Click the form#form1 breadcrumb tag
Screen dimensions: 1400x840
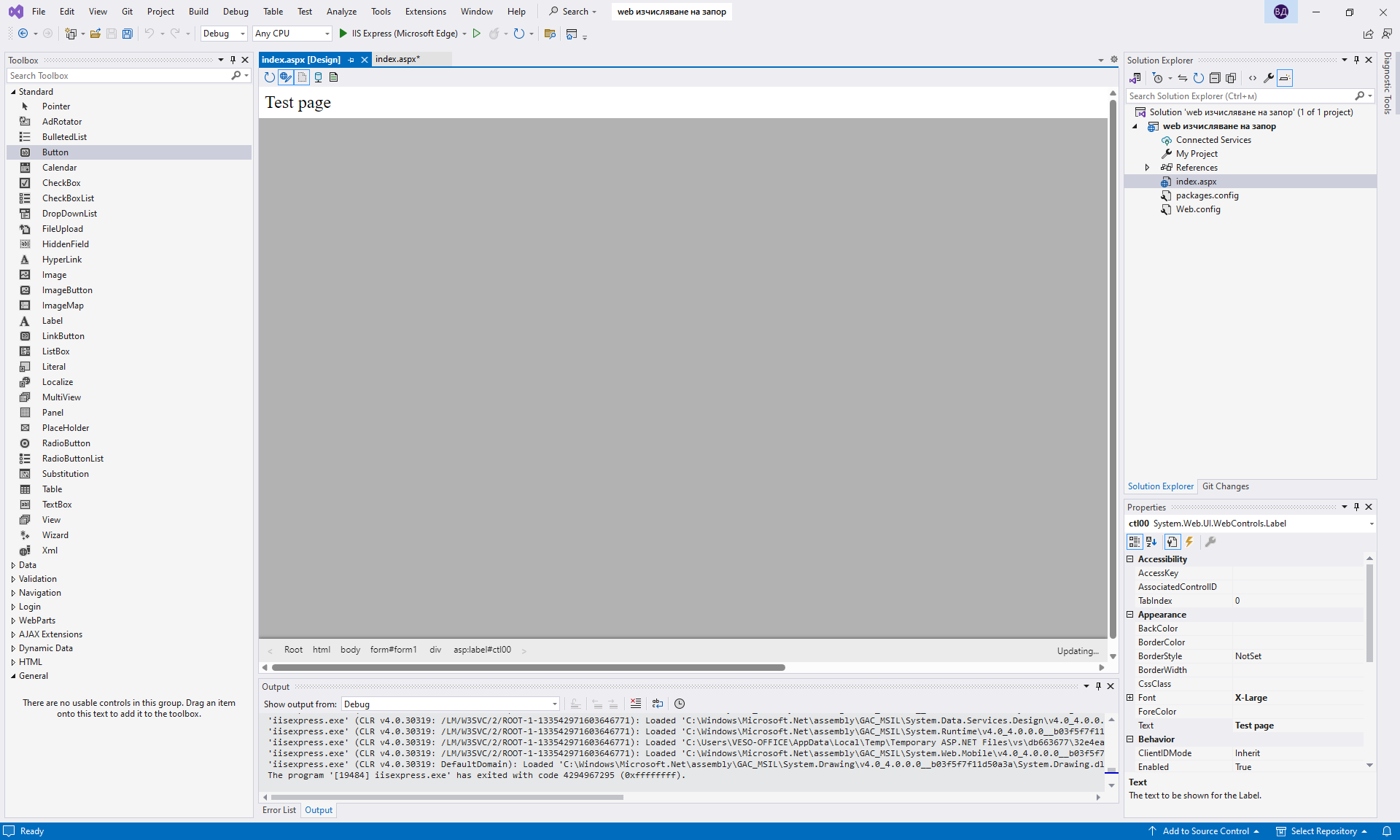click(x=393, y=650)
